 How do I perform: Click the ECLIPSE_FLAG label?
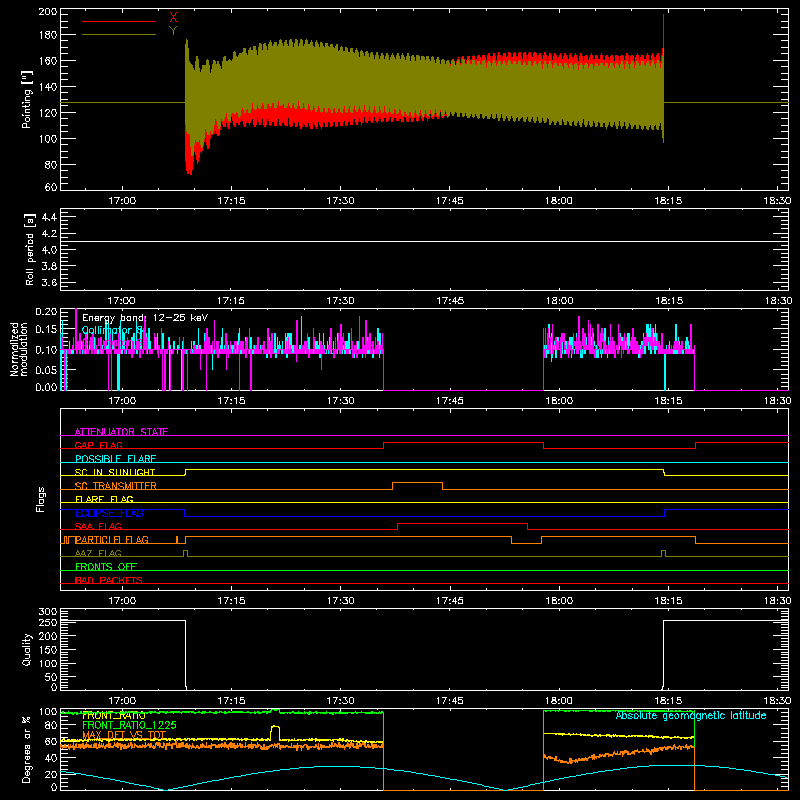click(x=109, y=513)
